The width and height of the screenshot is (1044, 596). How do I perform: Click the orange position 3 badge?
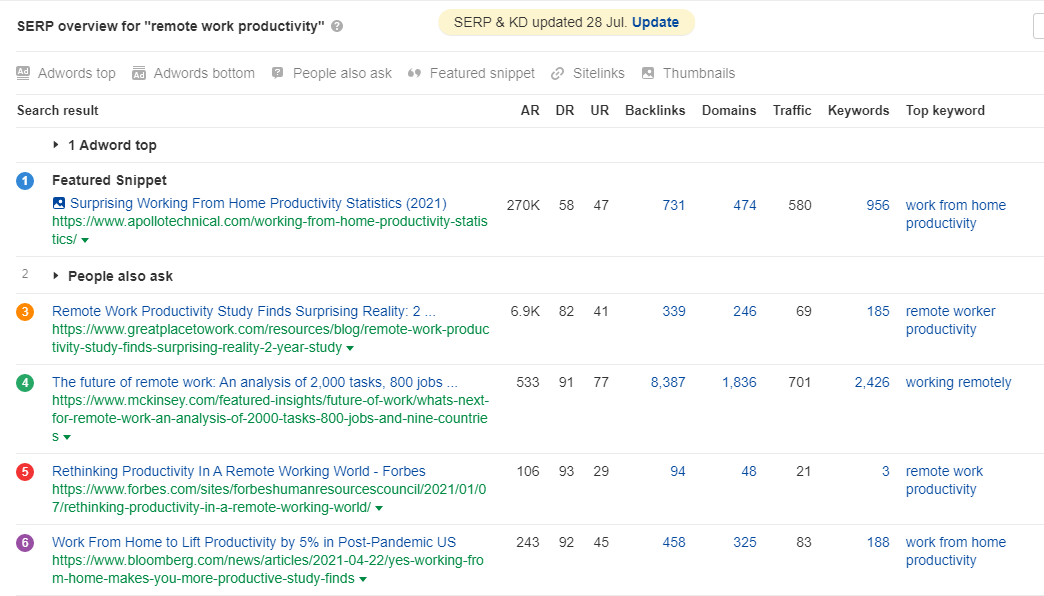click(x=25, y=312)
